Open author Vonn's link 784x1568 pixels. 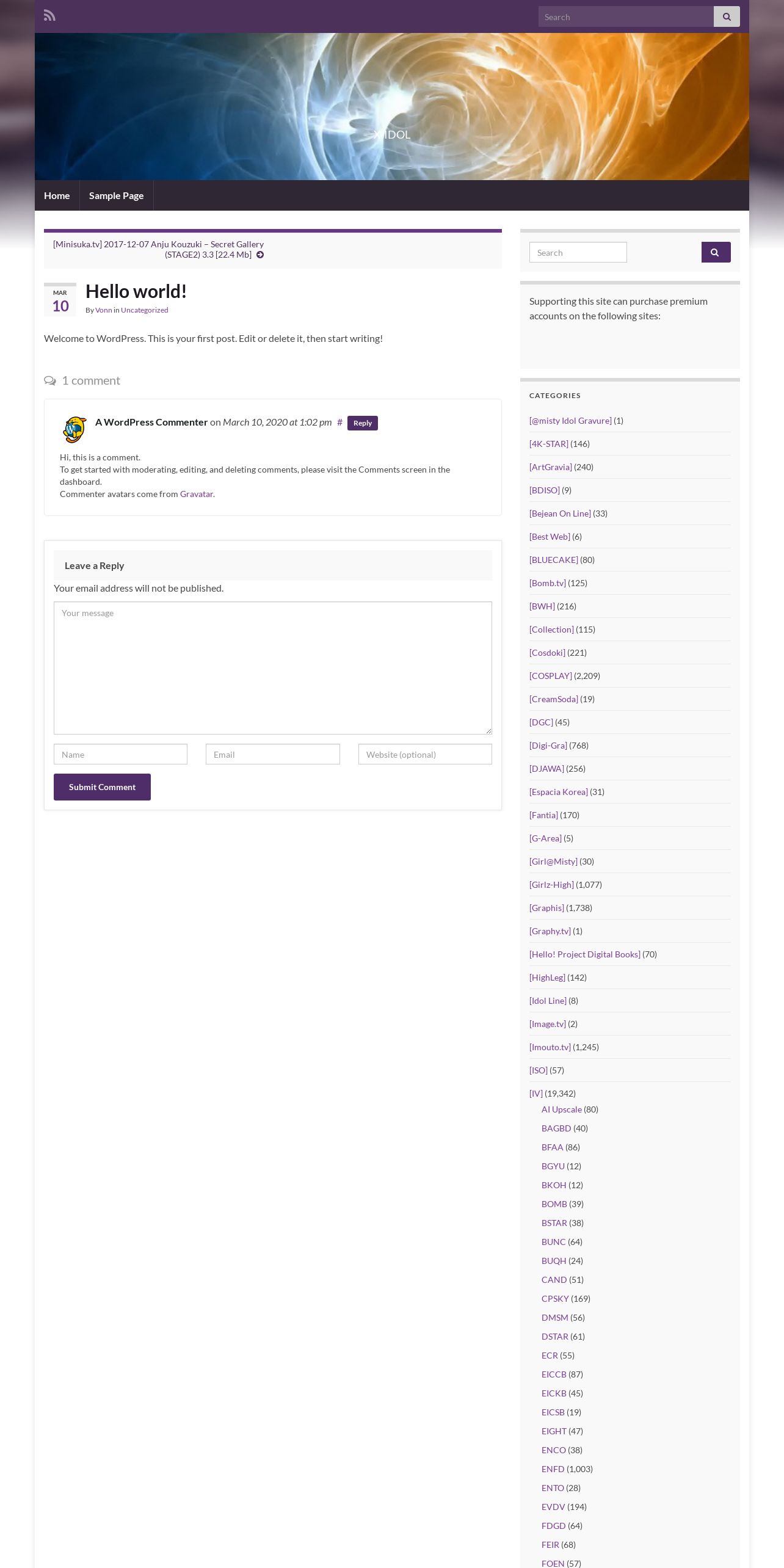coord(103,310)
